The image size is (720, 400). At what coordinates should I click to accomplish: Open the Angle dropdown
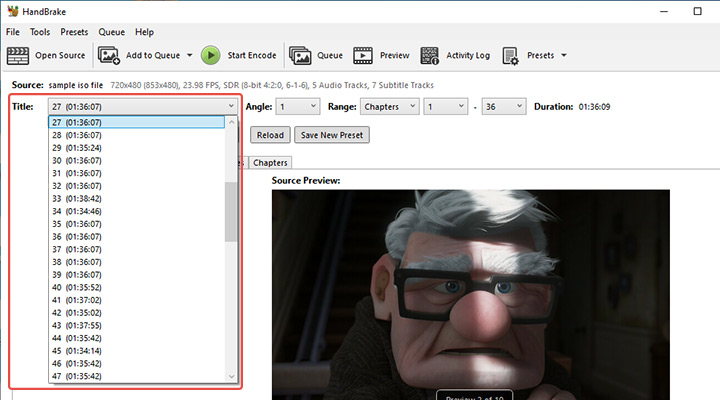point(298,107)
